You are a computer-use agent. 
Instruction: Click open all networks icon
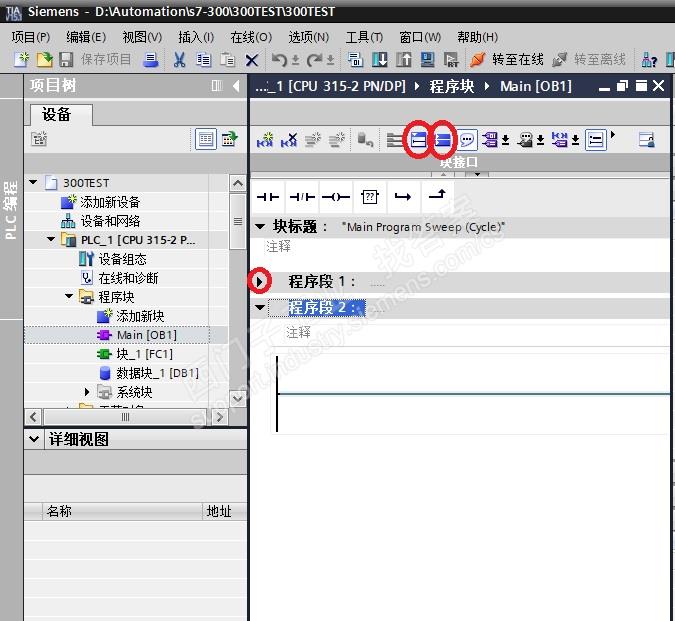[x=418, y=140]
